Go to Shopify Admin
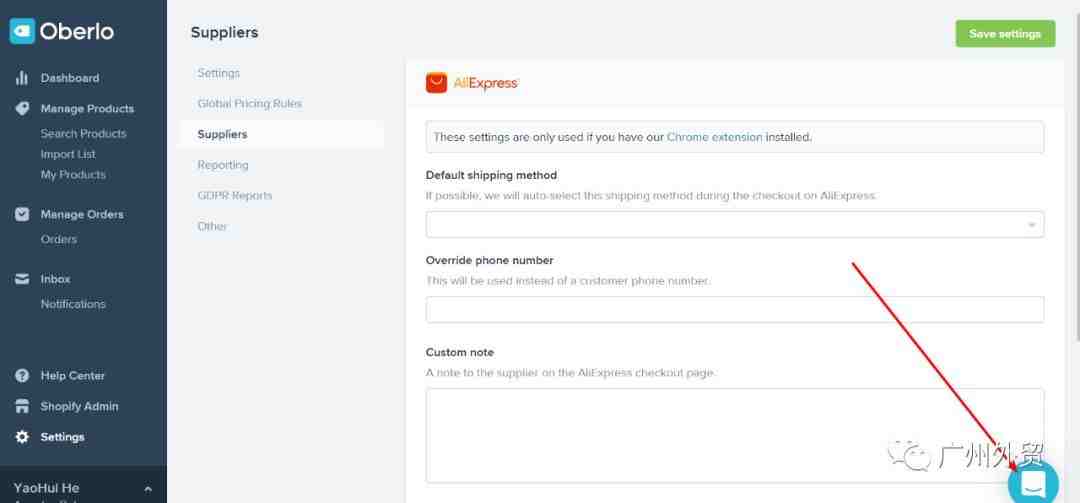Viewport: 1080px width, 503px height. (79, 406)
